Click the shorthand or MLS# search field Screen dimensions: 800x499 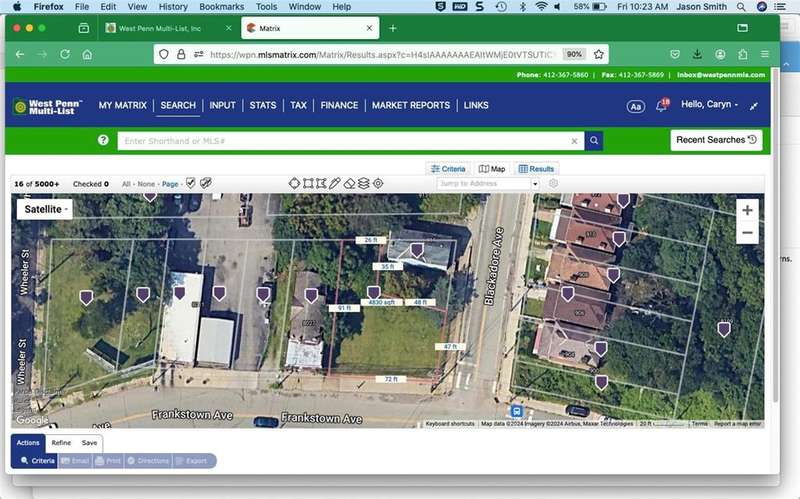pos(345,142)
